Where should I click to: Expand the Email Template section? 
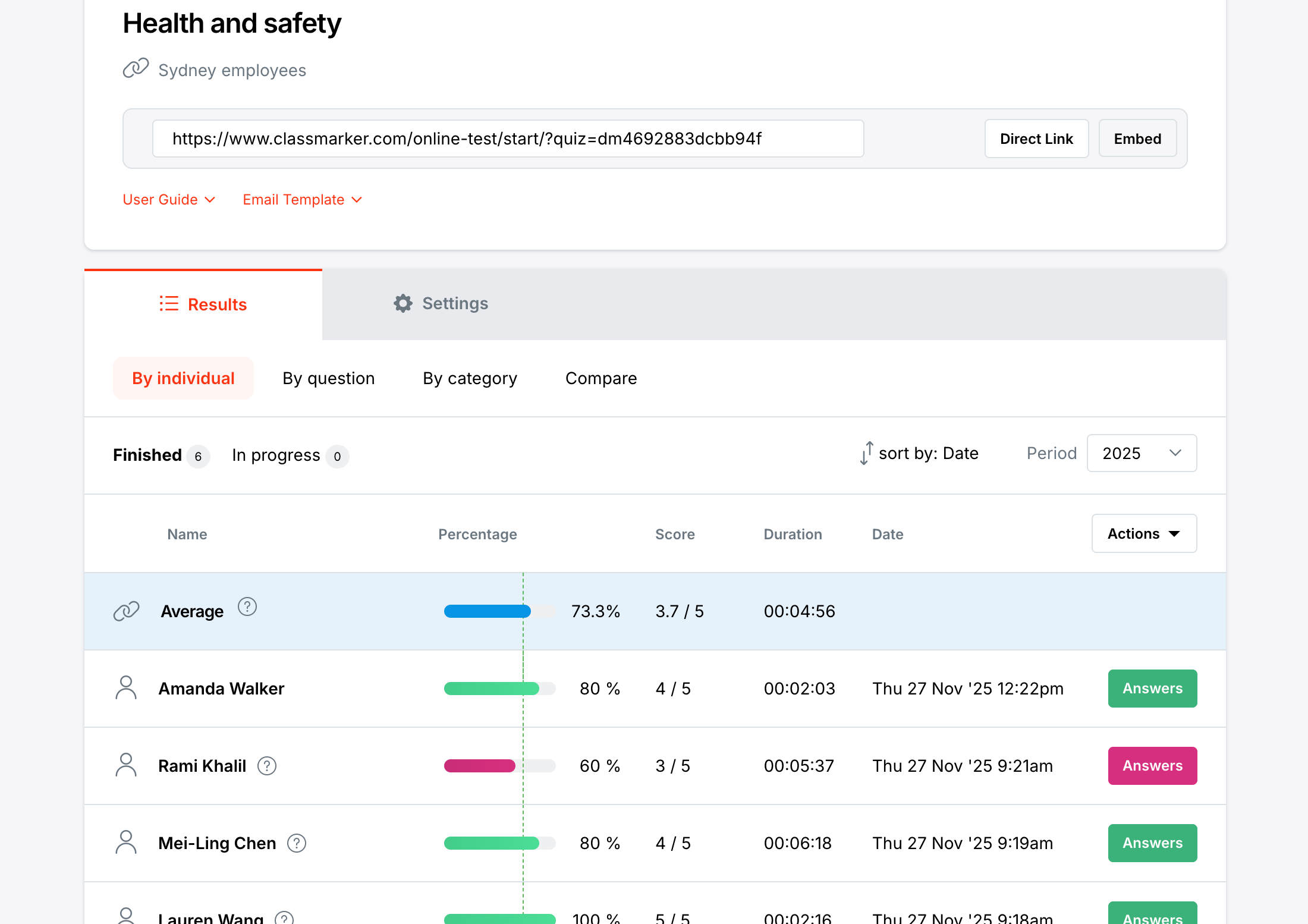(x=302, y=200)
